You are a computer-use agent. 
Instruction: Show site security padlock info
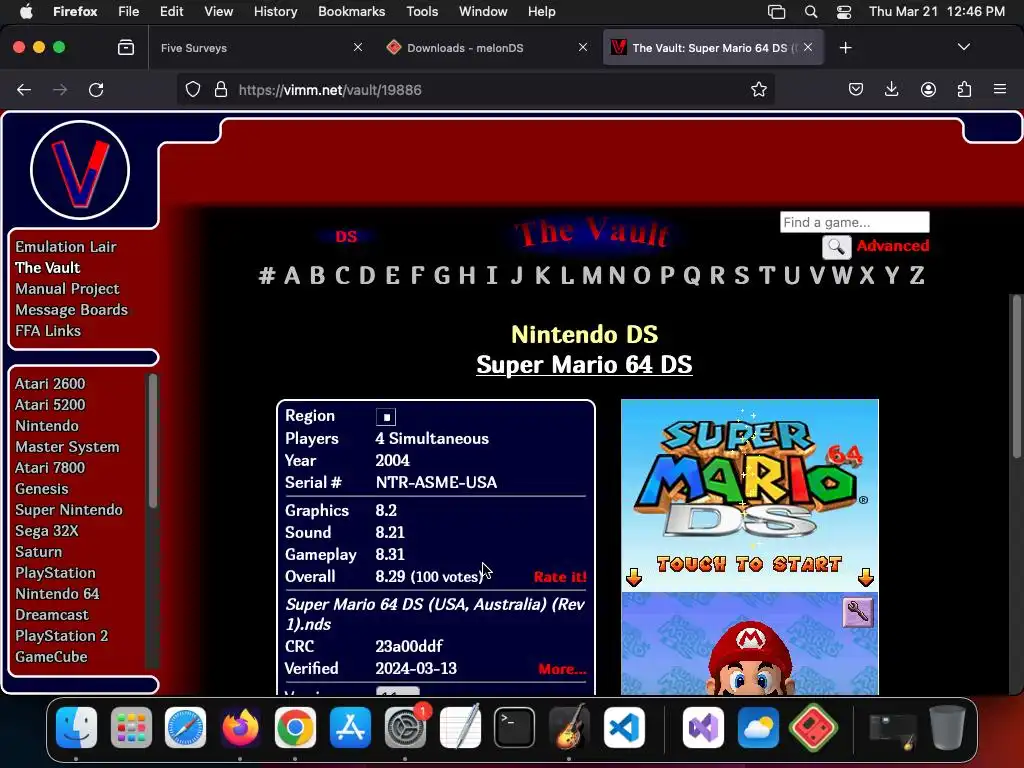point(221,89)
